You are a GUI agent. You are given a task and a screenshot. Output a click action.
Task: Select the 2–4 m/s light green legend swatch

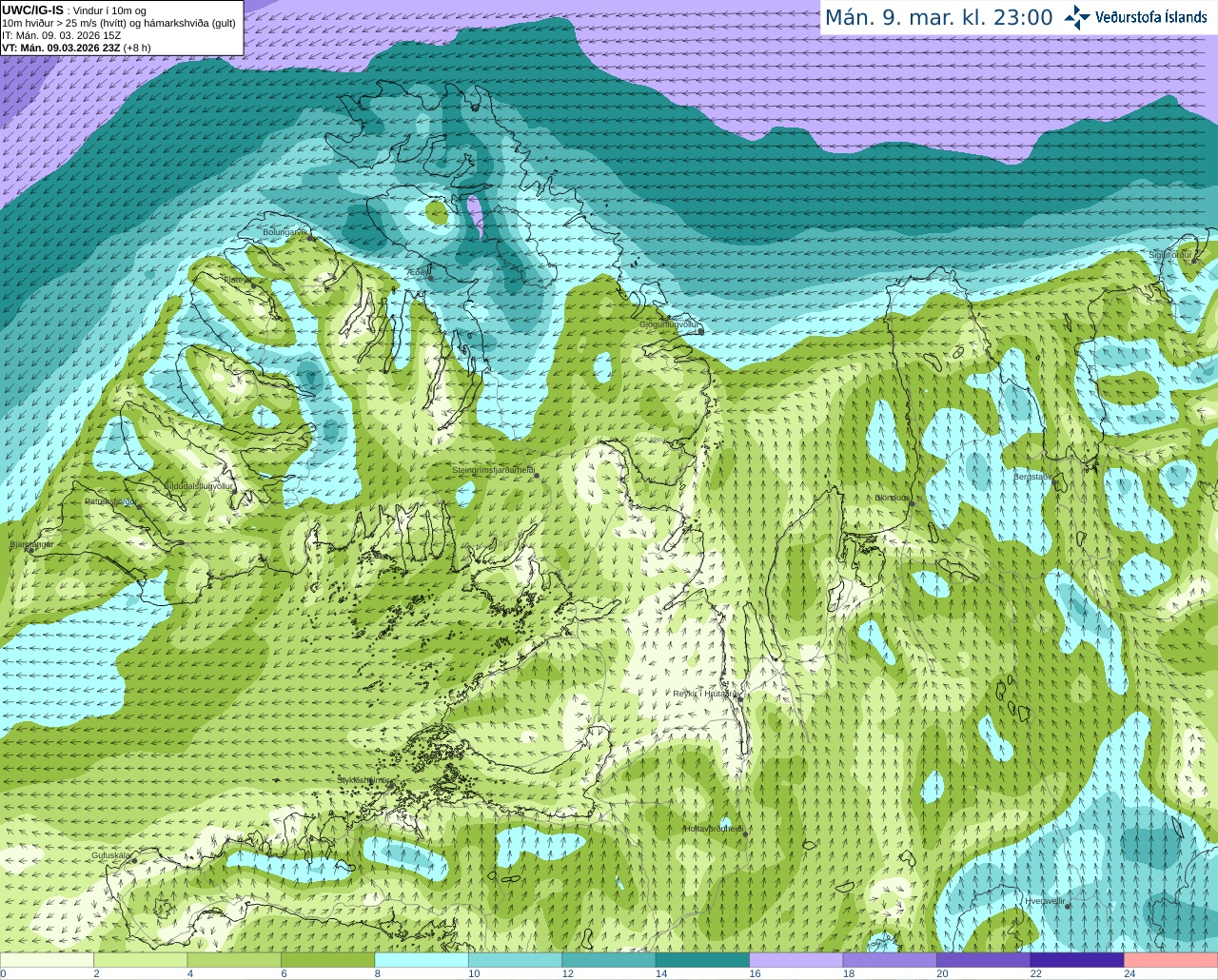coord(140,960)
